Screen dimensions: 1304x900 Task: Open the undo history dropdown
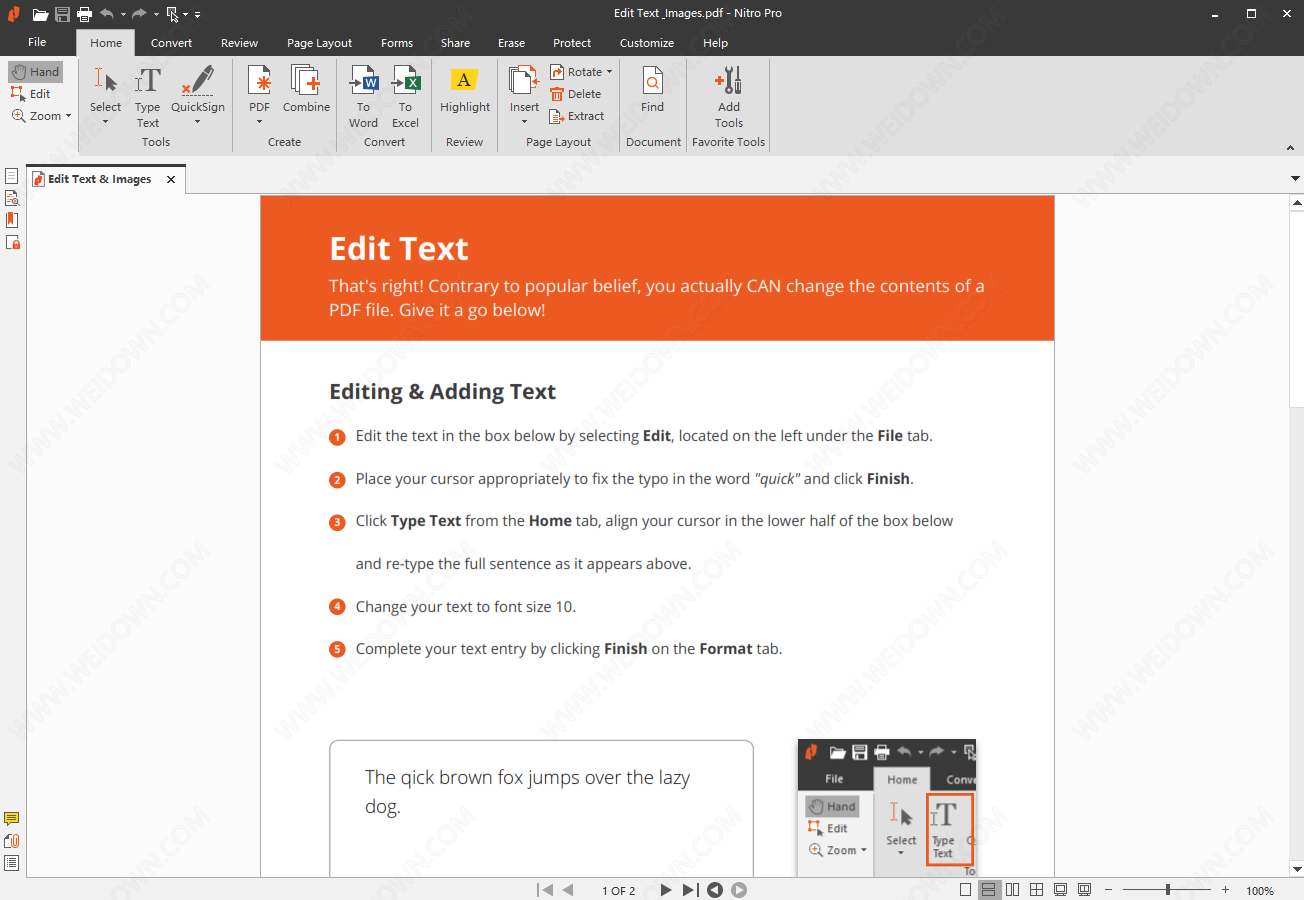123,14
